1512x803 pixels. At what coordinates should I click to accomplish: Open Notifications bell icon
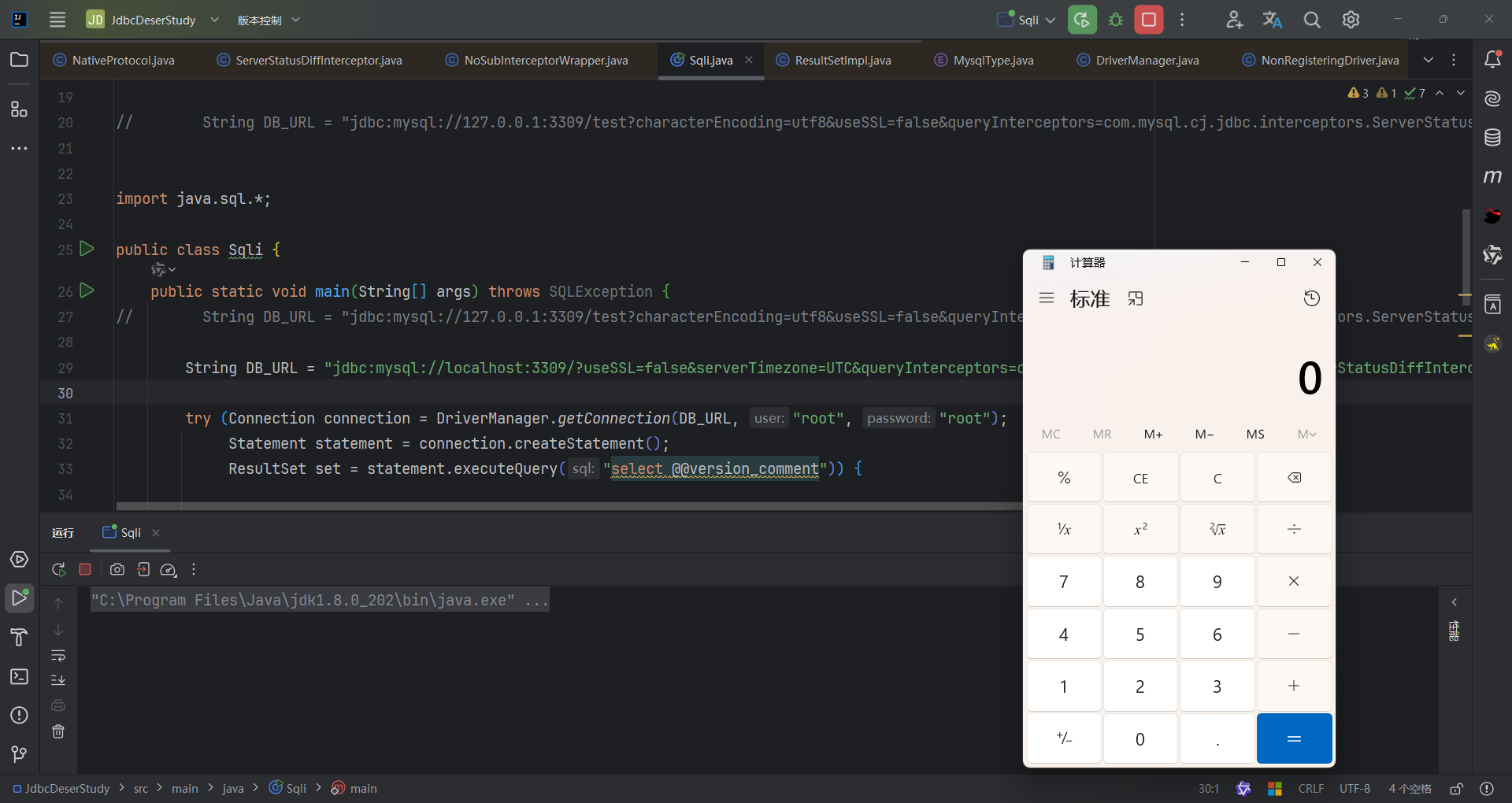(x=1492, y=59)
